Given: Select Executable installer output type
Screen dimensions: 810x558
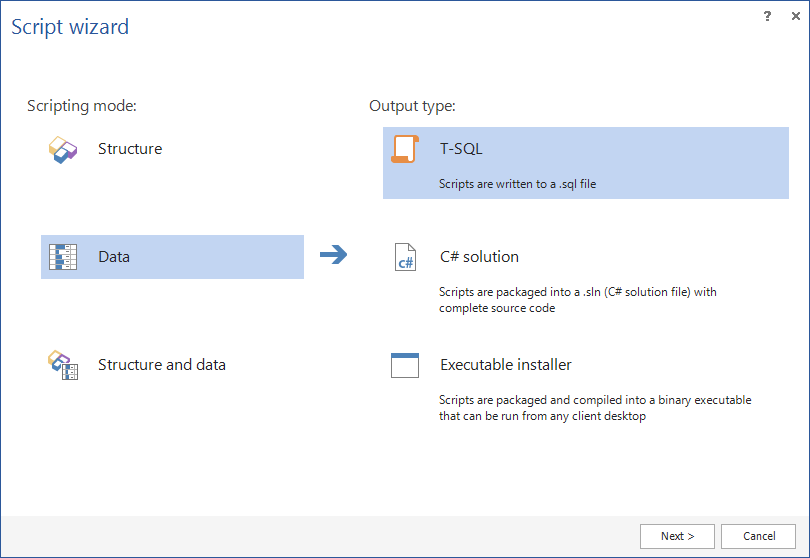Looking at the screenshot, I should tap(506, 365).
